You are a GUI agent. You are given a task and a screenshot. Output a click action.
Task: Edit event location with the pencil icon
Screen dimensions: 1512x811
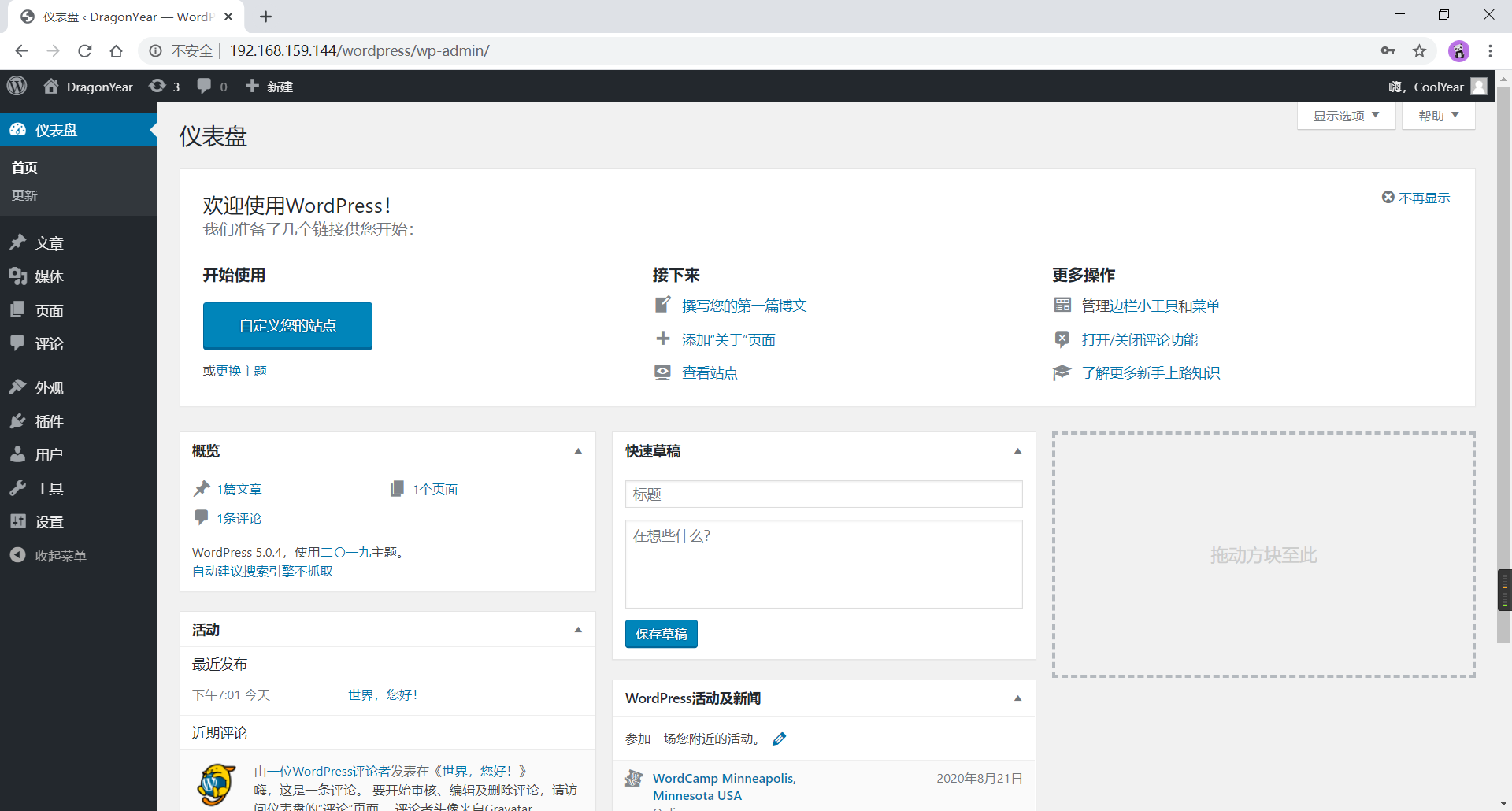click(x=779, y=739)
